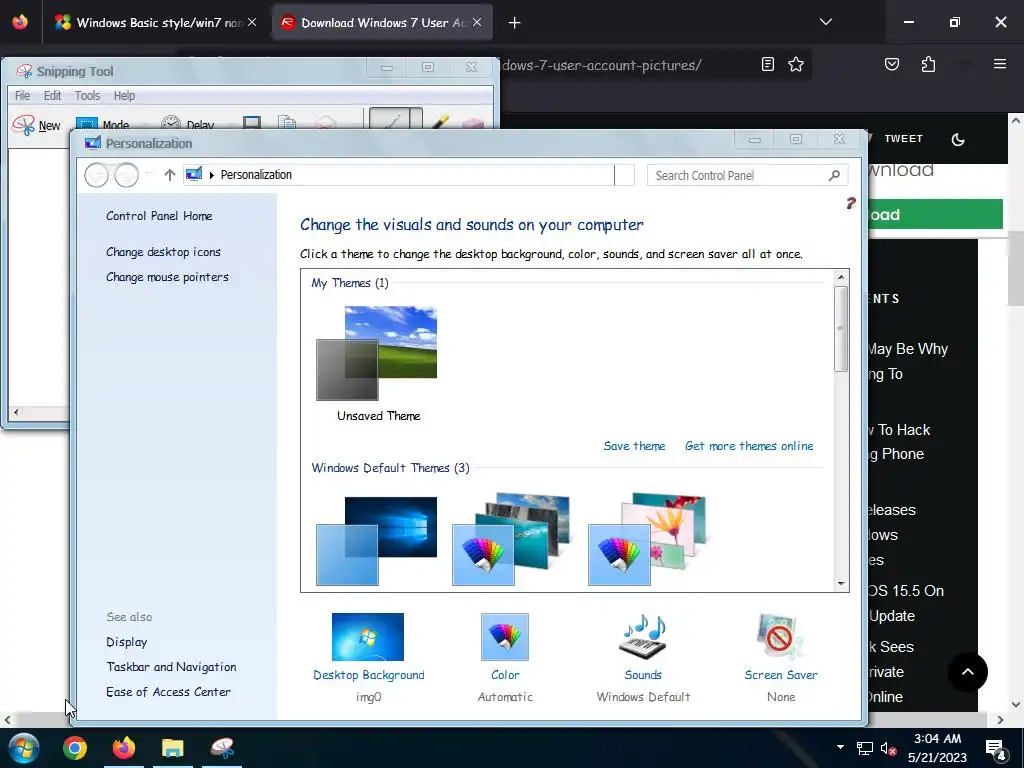This screenshot has height=768, width=1024.
Task: Open Taskbar and Navigation link
Action: point(171,667)
